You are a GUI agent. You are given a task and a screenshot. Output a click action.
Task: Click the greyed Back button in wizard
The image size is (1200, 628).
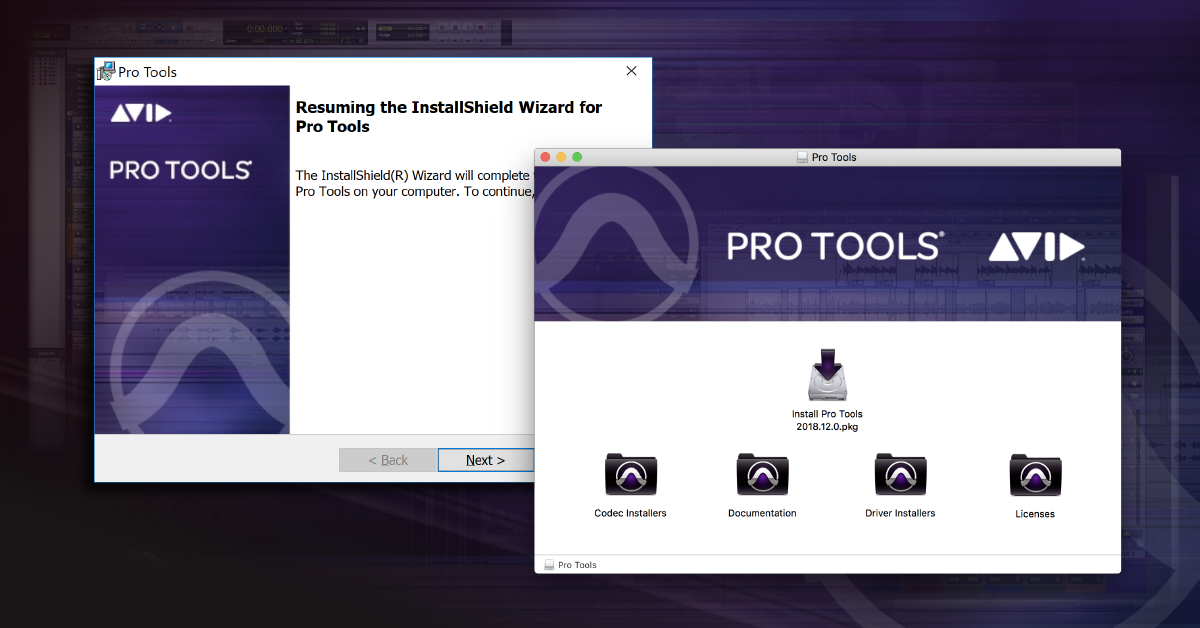click(x=388, y=460)
